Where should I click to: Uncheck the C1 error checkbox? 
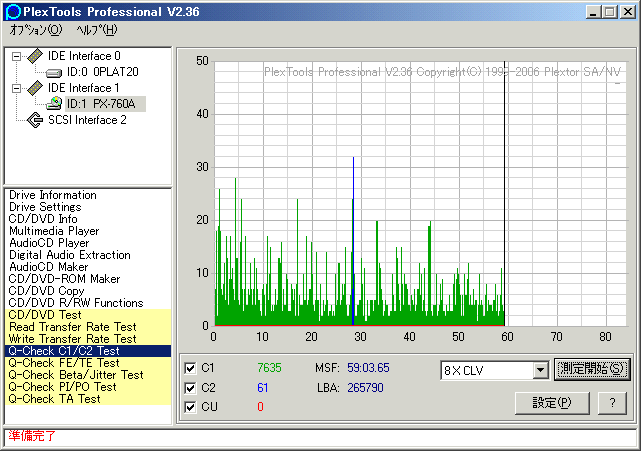tap(191, 367)
